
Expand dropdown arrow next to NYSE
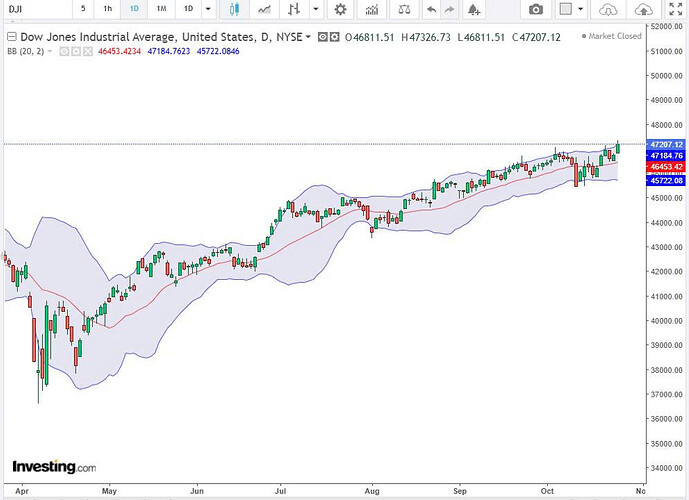(308, 36)
